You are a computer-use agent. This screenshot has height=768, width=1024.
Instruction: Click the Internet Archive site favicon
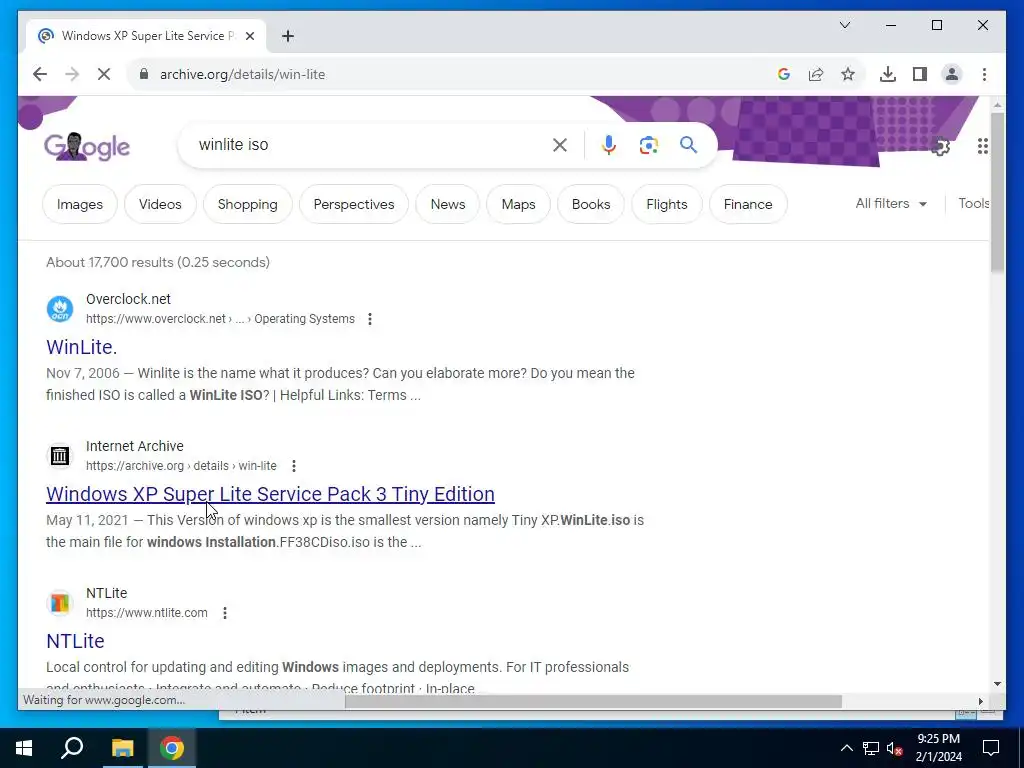click(60, 456)
